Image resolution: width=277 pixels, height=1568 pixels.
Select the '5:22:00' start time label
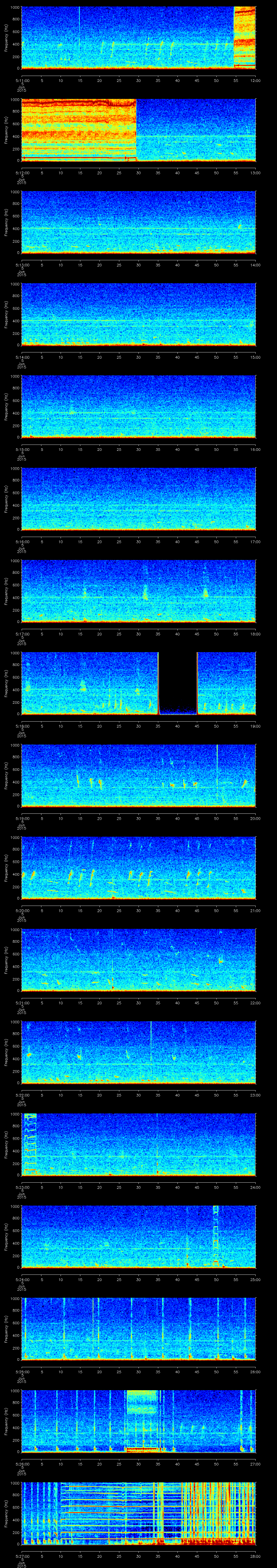pyautogui.click(x=22, y=1095)
